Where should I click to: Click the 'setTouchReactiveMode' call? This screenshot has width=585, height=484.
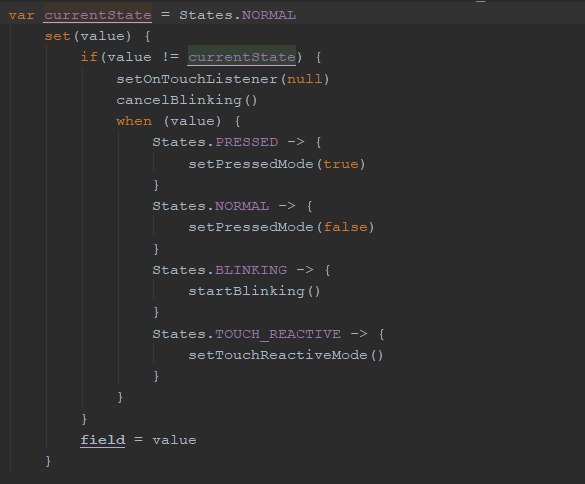coord(278,355)
